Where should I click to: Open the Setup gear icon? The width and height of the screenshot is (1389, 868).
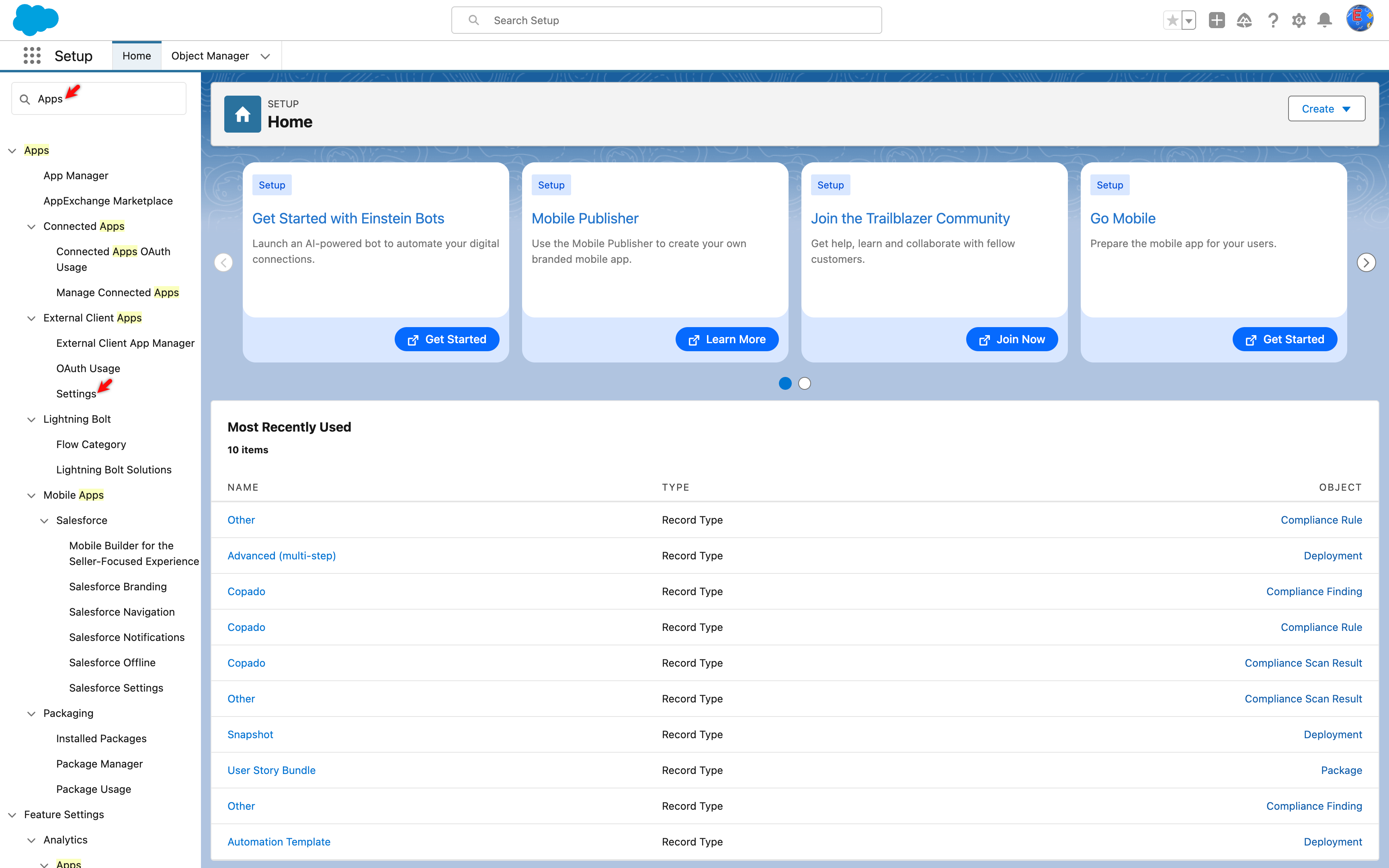click(x=1299, y=20)
